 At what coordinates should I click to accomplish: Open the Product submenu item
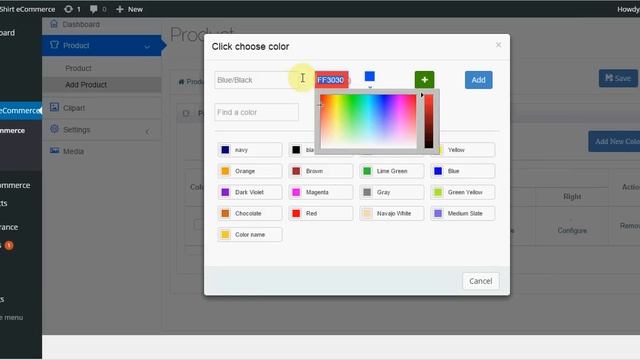coord(78,68)
